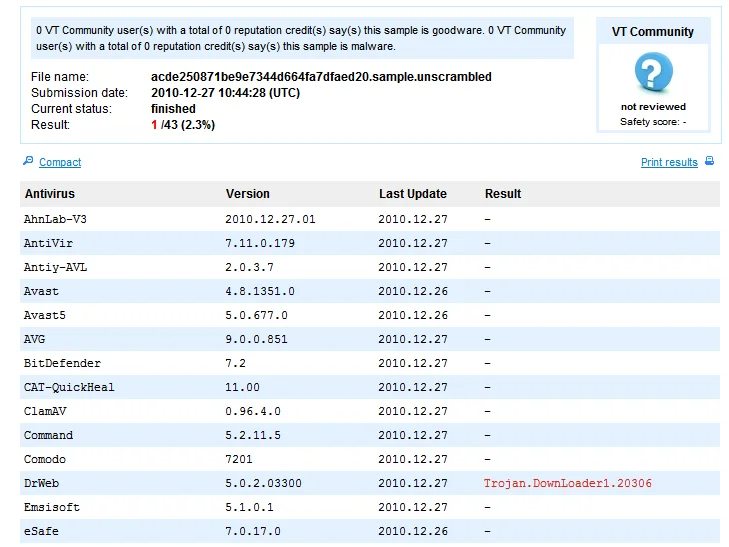
Task: Click the Avast row's last update 2010.12.26
Action: [413, 291]
